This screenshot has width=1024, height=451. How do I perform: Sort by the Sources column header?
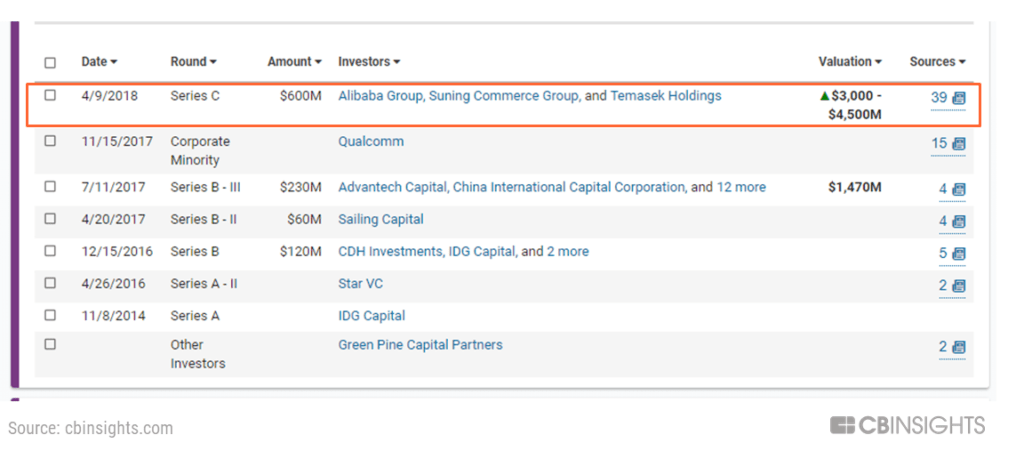938,62
